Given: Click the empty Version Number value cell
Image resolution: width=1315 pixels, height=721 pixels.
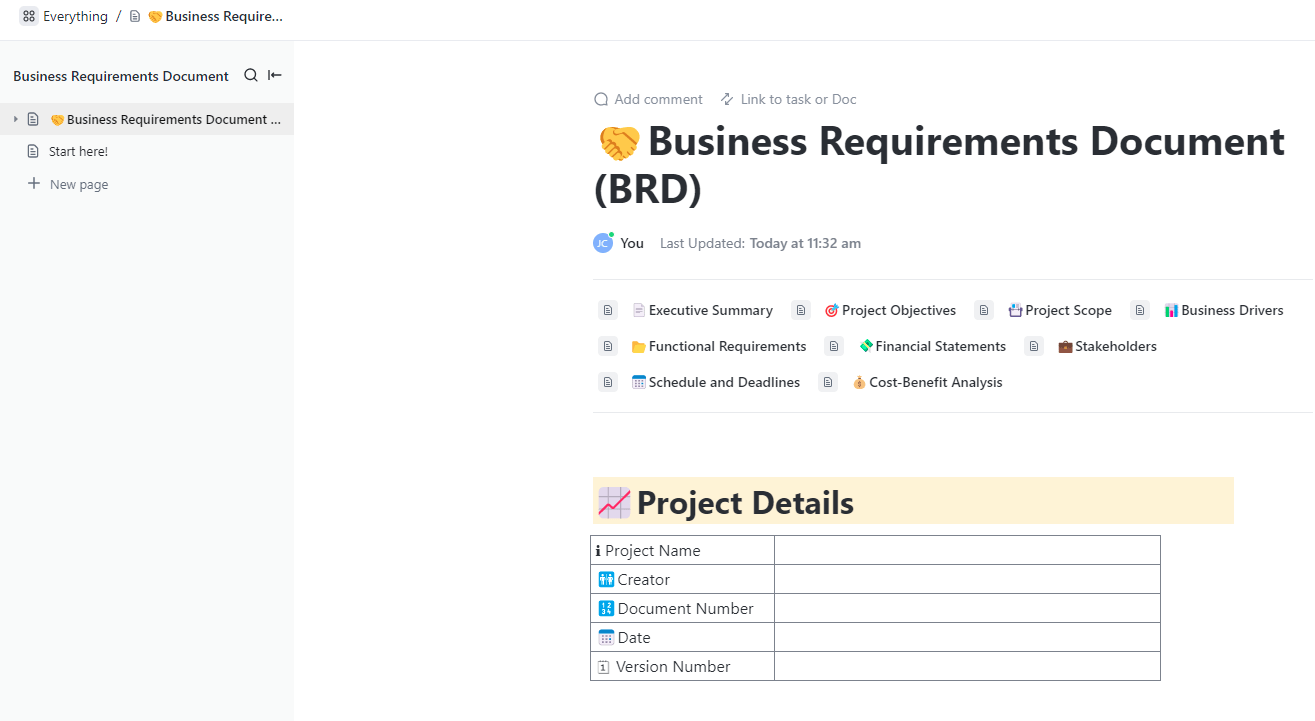Looking at the screenshot, I should click(967, 666).
